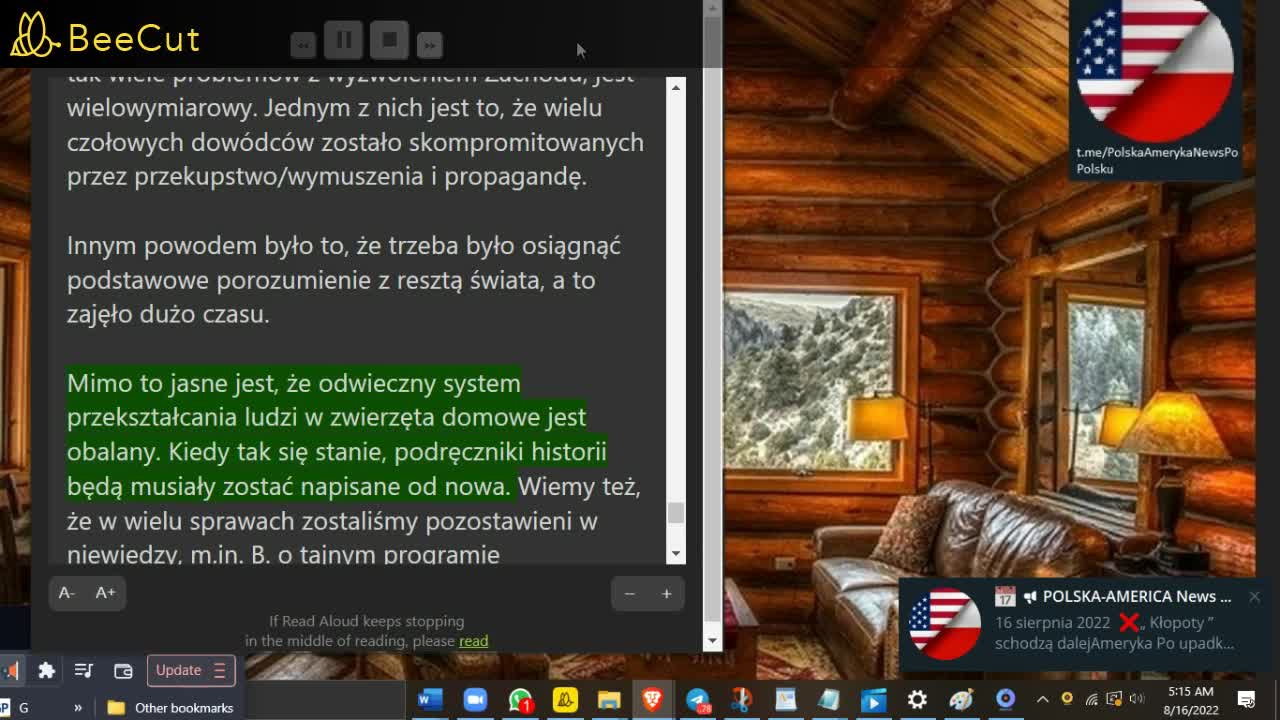This screenshot has width=1280, height=720.
Task: Click t.me/PolskaAmerykaNewsPoPolsku text
Action: pos(1156,160)
